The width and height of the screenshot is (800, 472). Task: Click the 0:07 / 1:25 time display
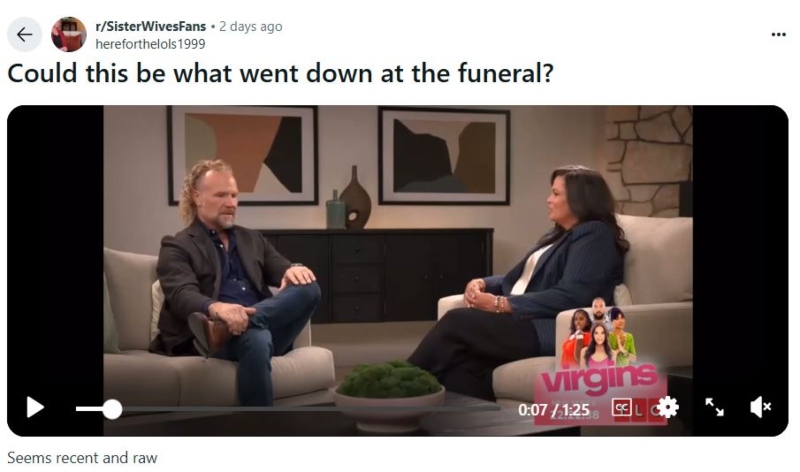554,410
